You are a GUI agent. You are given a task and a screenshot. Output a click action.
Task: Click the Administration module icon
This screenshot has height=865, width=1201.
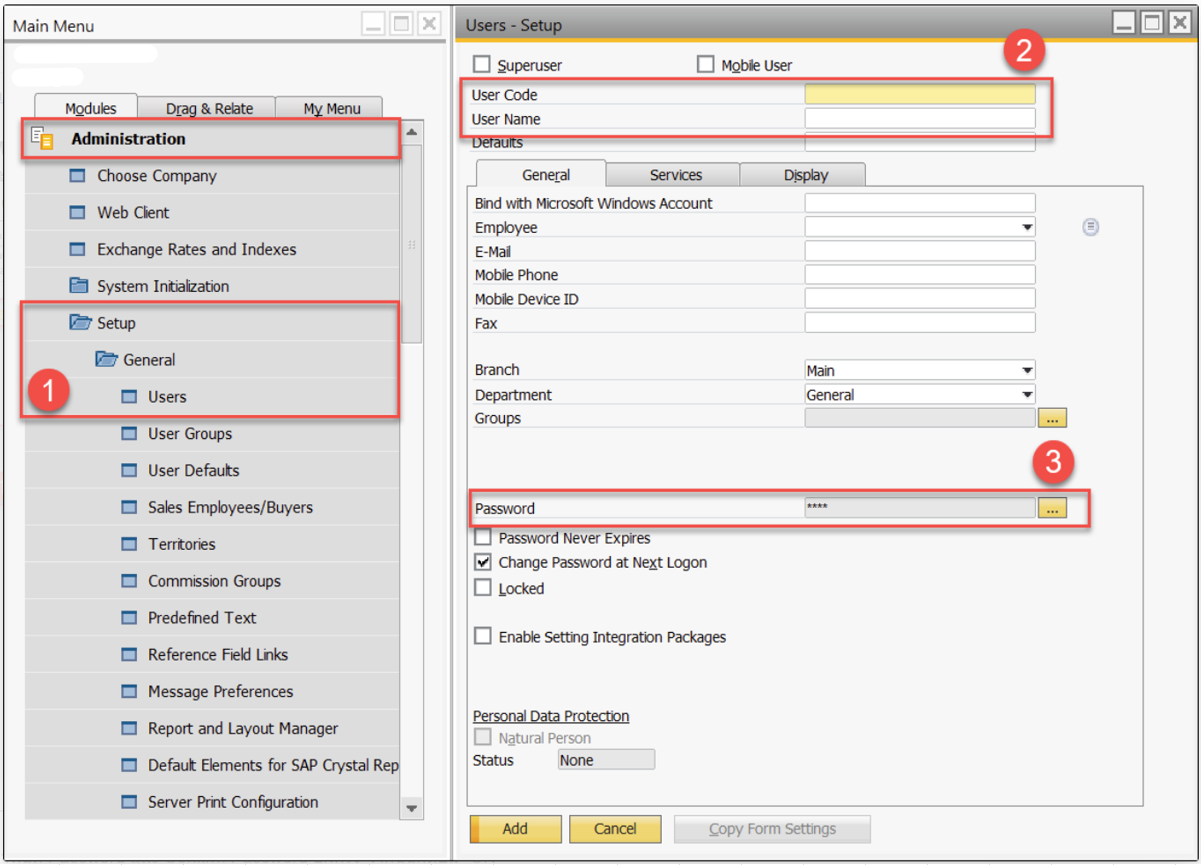pyautogui.click(x=42, y=139)
